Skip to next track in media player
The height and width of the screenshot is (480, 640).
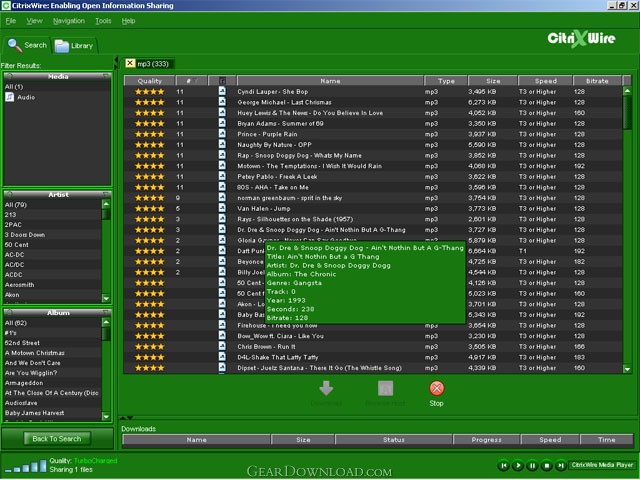pyautogui.click(x=561, y=465)
